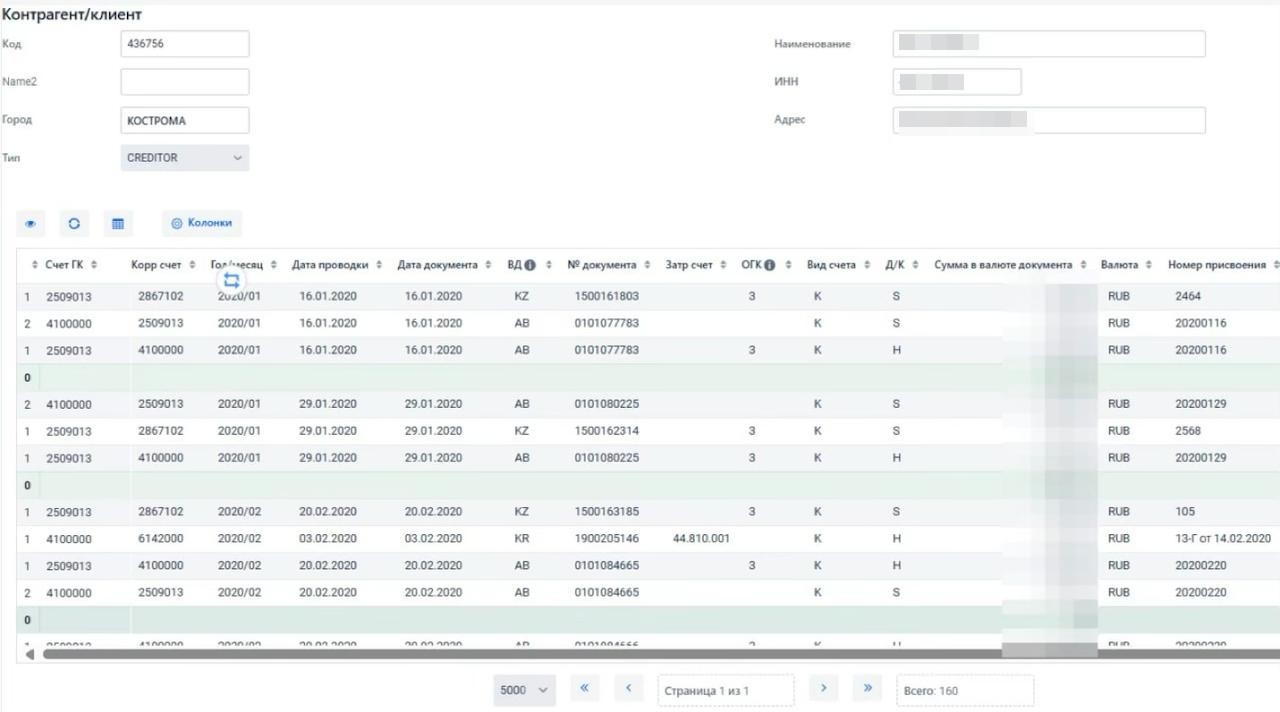This screenshot has width=1280, height=712.
Task: Click the info icon next to ВД header
Action: pyautogui.click(x=530, y=265)
